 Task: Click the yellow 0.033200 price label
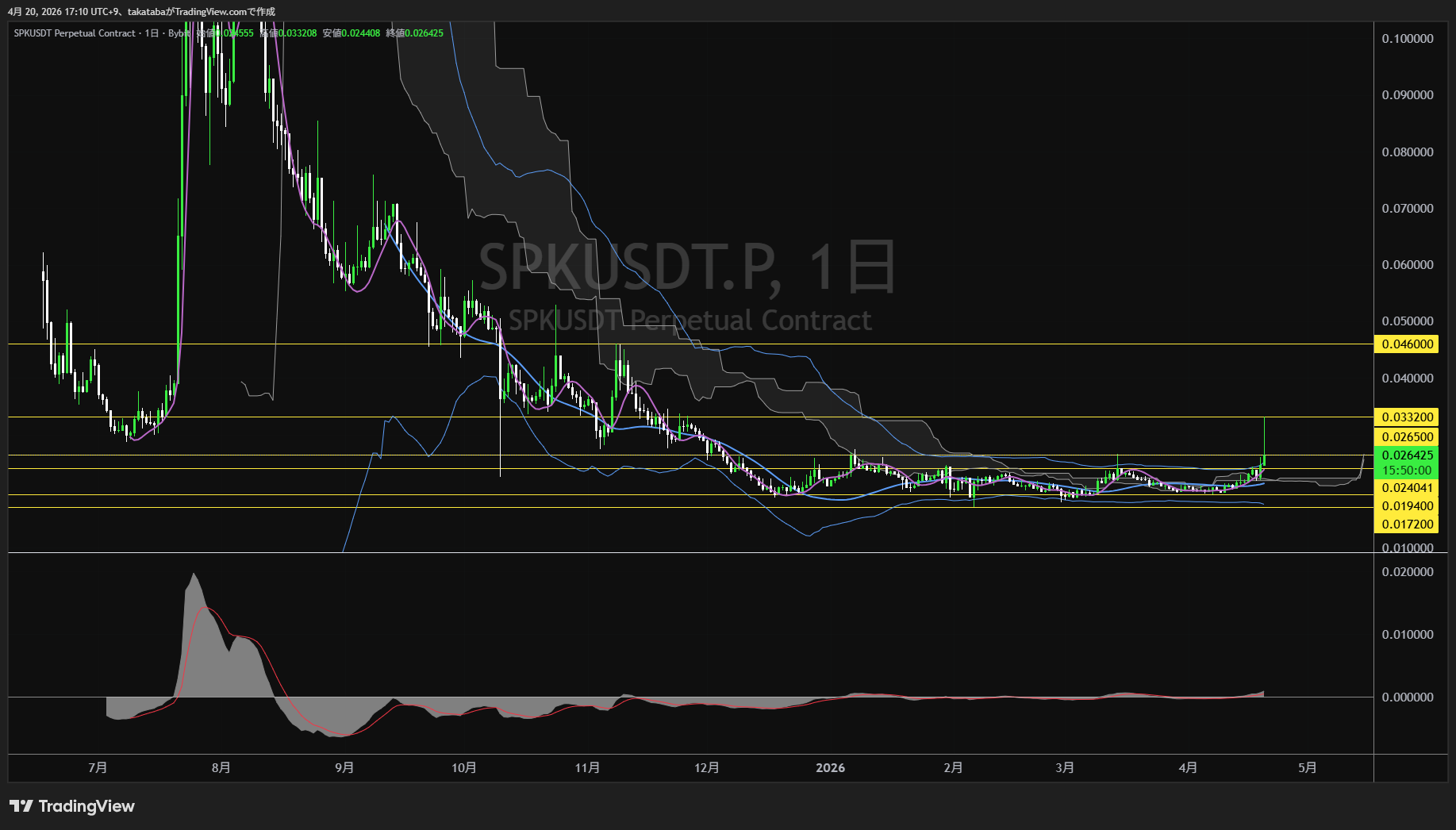(1408, 417)
